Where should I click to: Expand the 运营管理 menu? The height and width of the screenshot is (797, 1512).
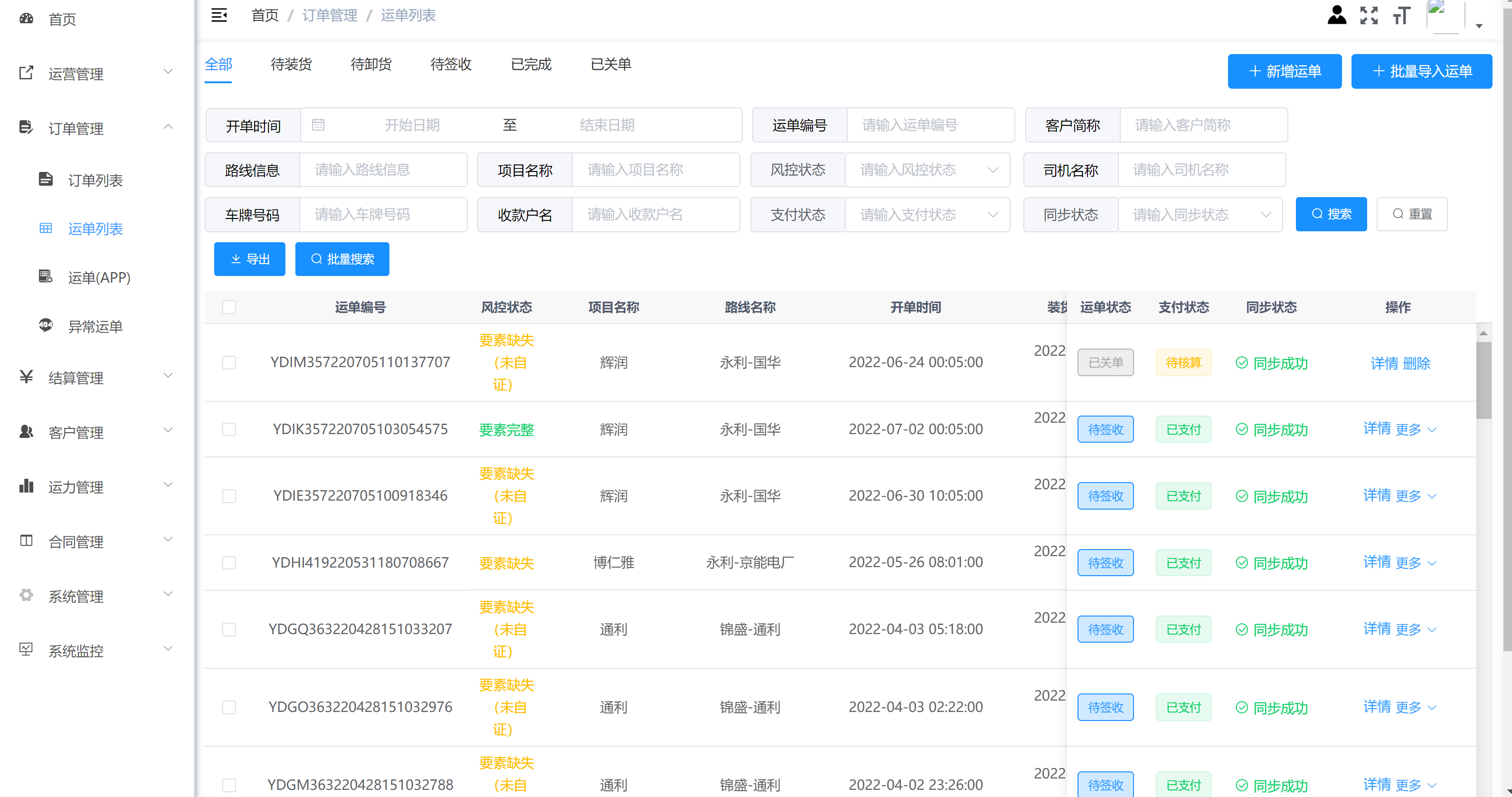pyautogui.click(x=168, y=72)
